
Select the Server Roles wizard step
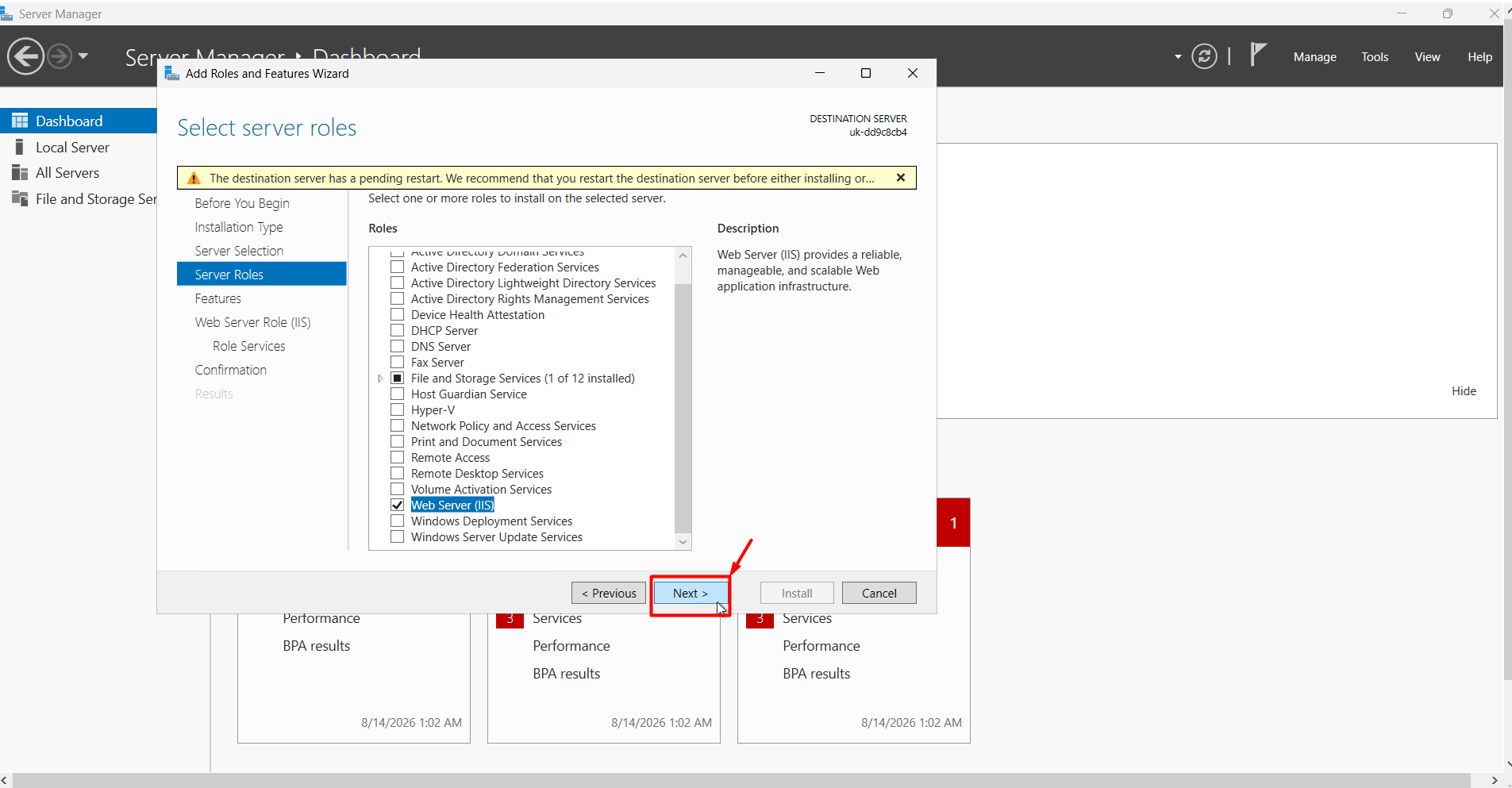(x=262, y=274)
